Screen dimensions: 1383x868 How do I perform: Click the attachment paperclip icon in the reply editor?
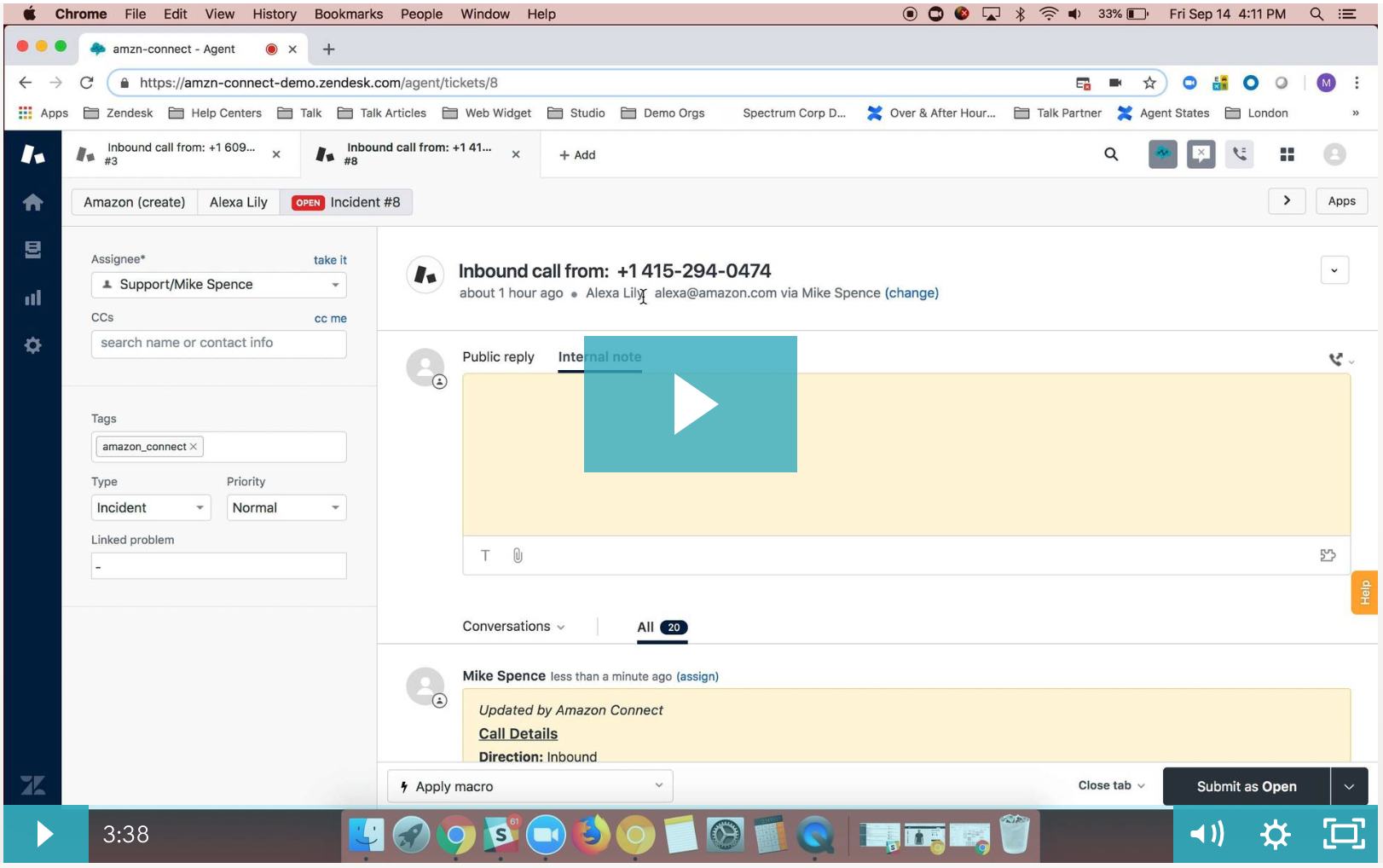point(518,555)
